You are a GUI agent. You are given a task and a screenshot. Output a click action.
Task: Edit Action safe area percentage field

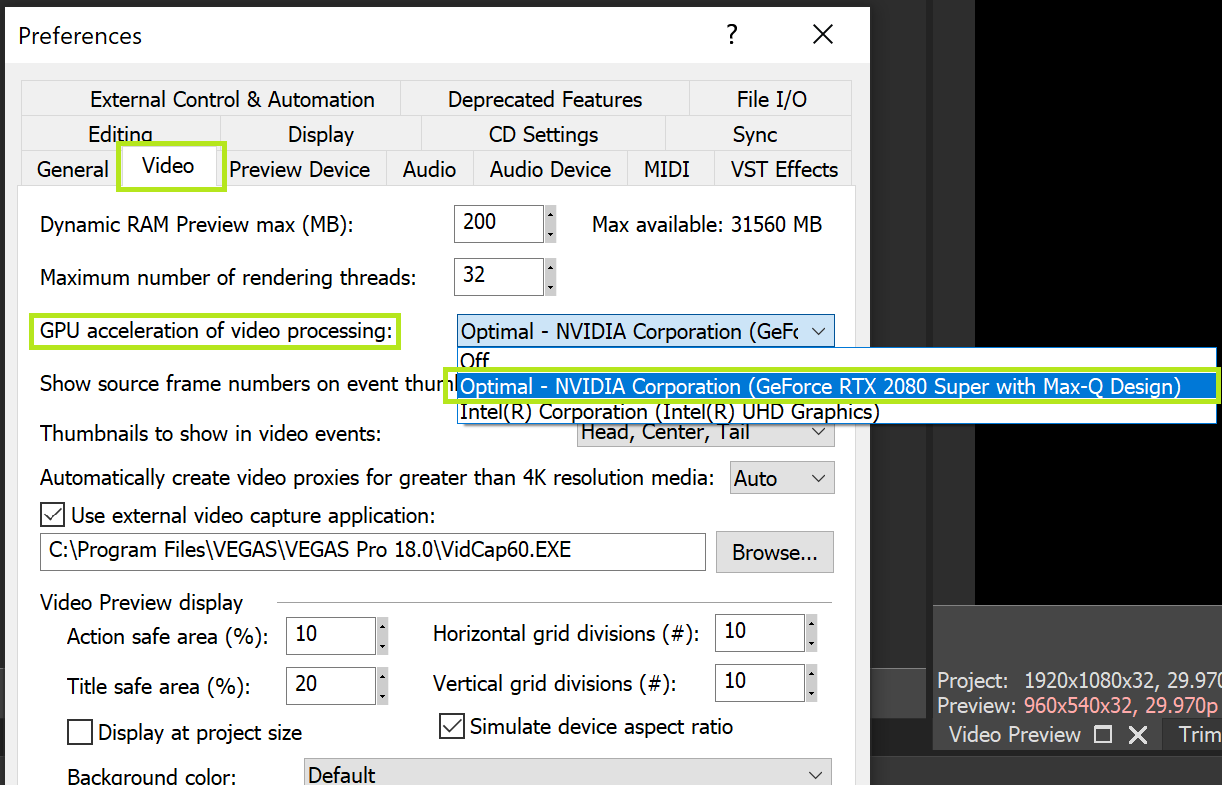click(x=331, y=635)
